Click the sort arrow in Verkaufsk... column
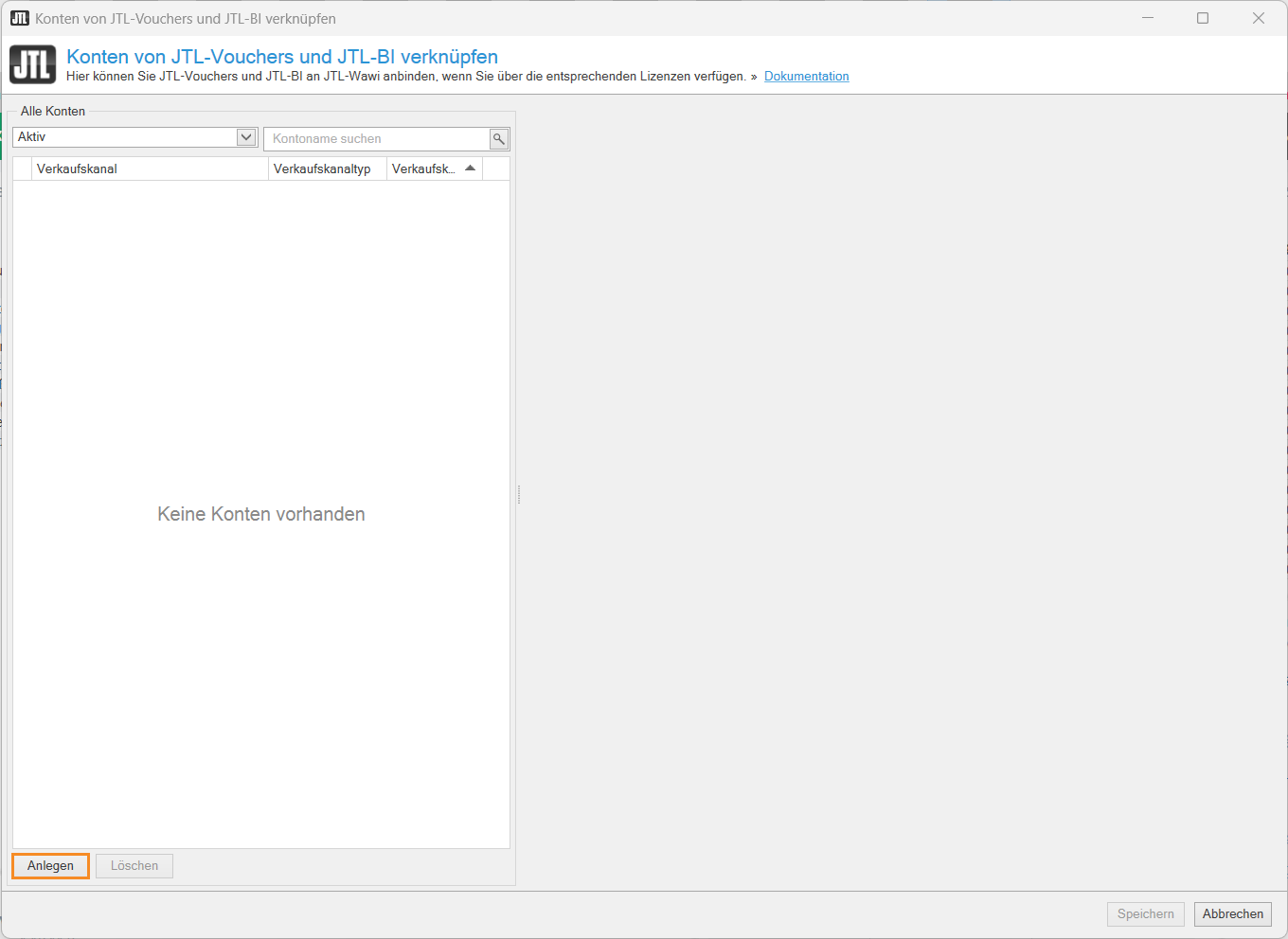 [470, 168]
